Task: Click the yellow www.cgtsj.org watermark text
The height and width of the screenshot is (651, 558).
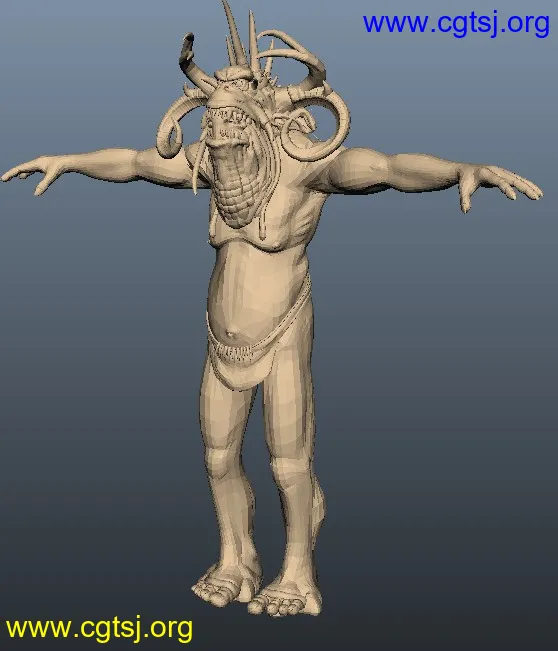Action: (99, 629)
